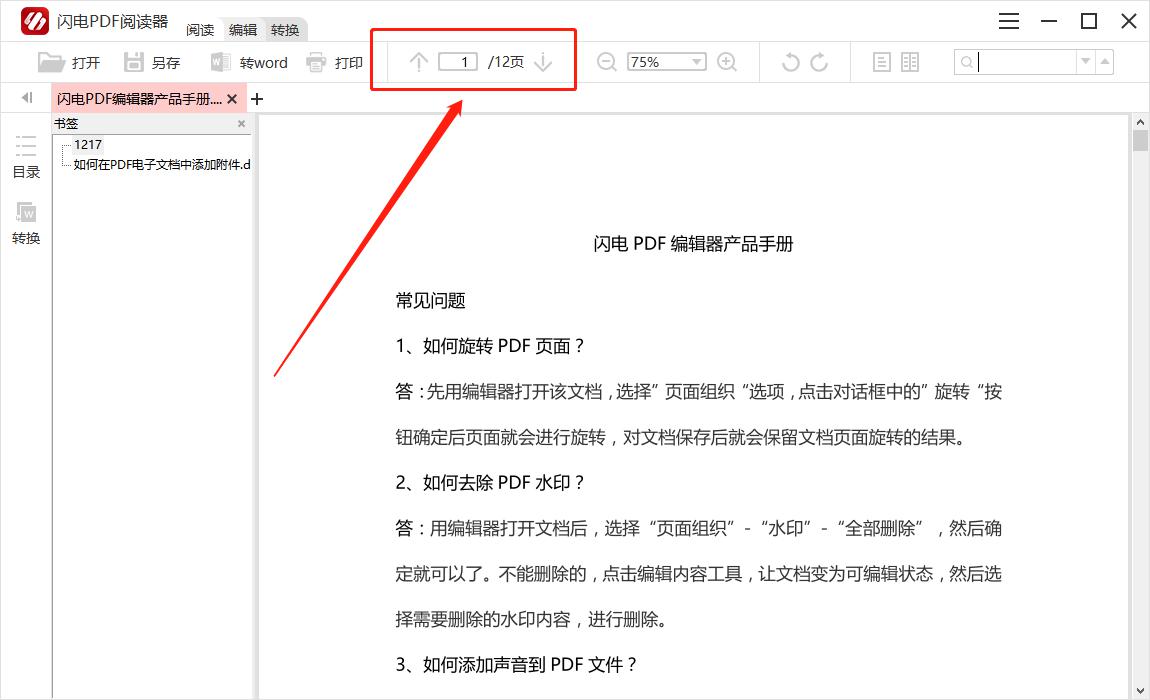1150x700 pixels.
Task: Click the page number input field
Action: 458,62
